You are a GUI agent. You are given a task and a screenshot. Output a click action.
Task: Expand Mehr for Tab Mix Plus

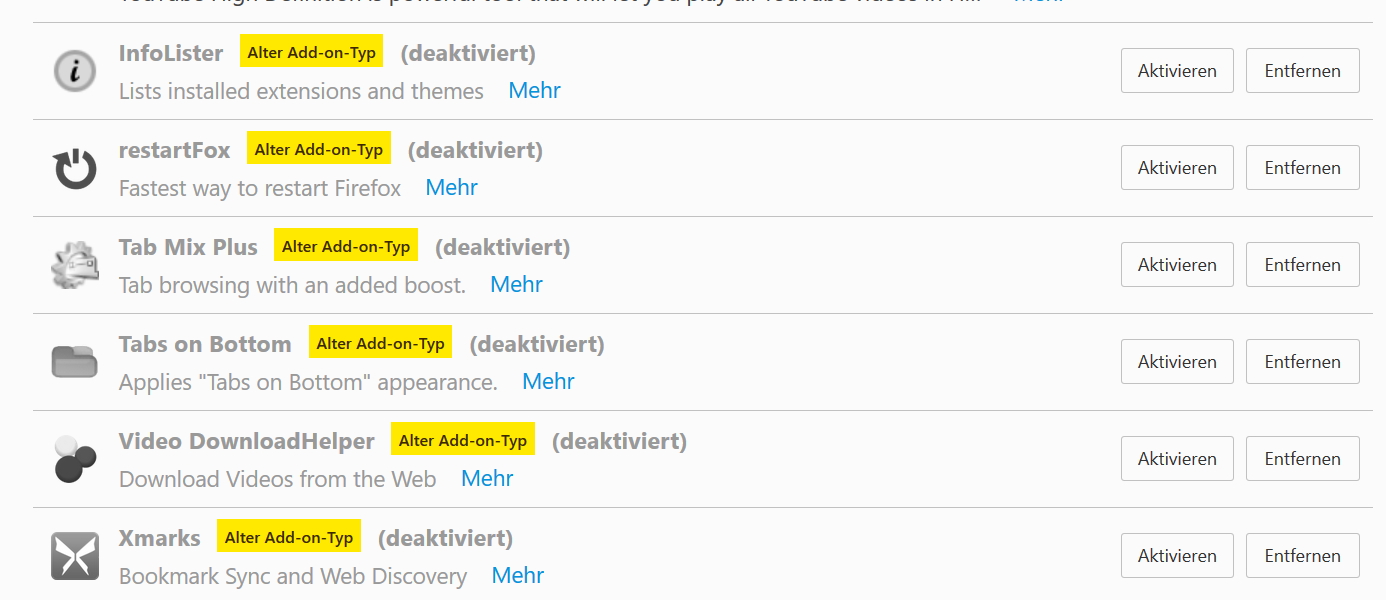click(x=516, y=285)
